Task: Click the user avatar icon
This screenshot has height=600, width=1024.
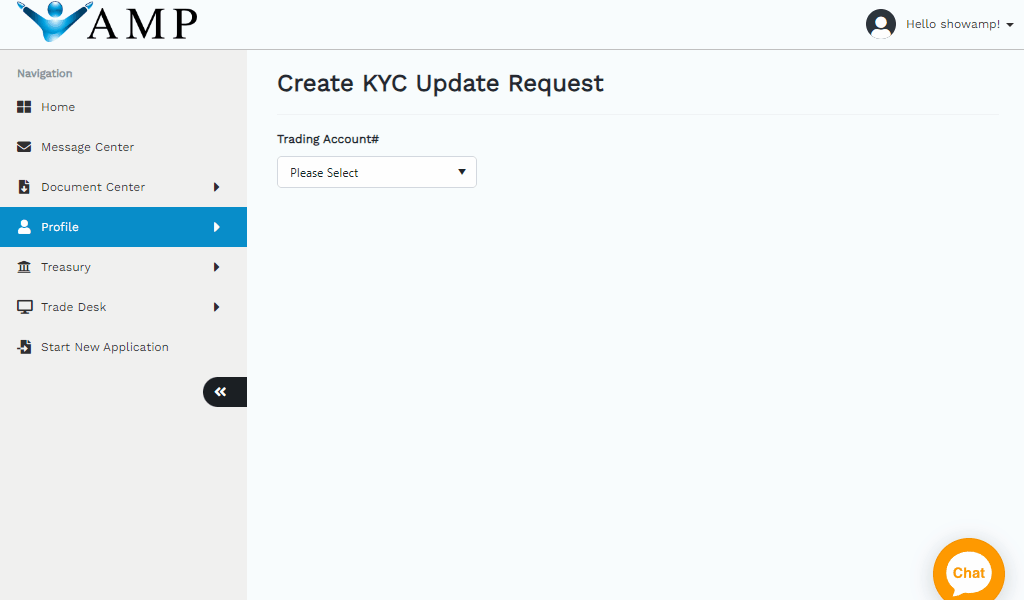Action: (881, 24)
